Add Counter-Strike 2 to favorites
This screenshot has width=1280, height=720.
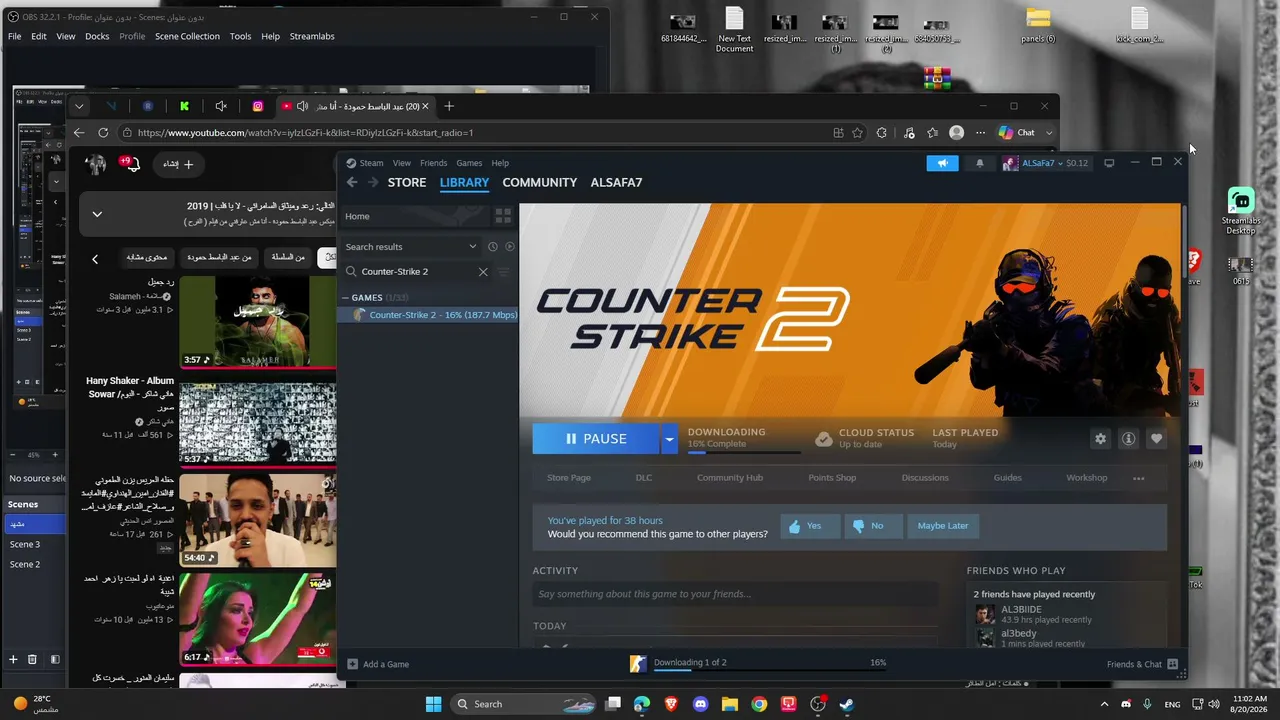coord(1156,438)
